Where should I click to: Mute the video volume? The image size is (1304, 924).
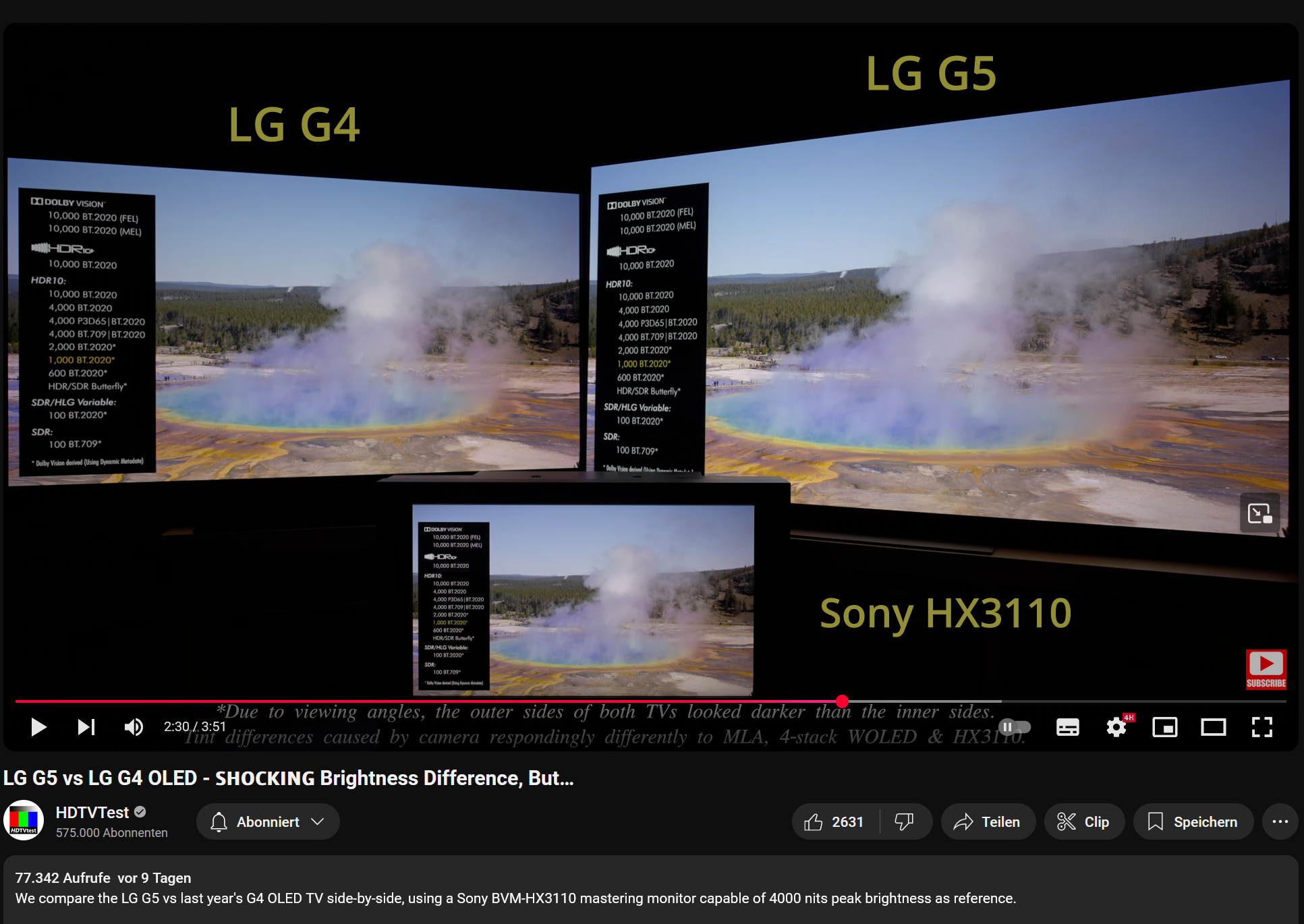pyautogui.click(x=134, y=727)
